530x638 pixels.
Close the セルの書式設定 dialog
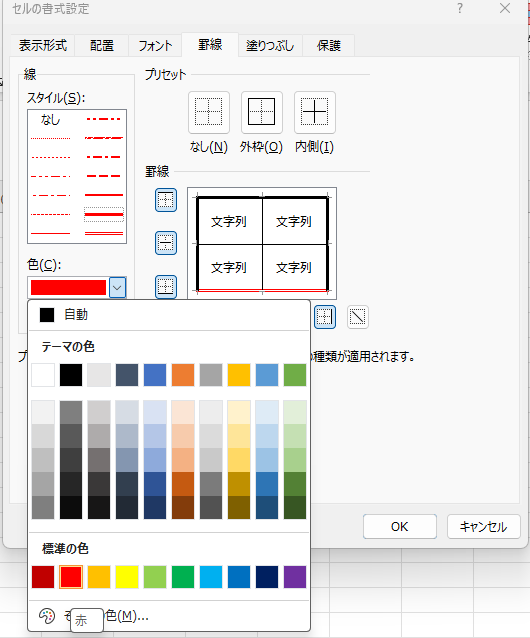pyautogui.click(x=505, y=8)
